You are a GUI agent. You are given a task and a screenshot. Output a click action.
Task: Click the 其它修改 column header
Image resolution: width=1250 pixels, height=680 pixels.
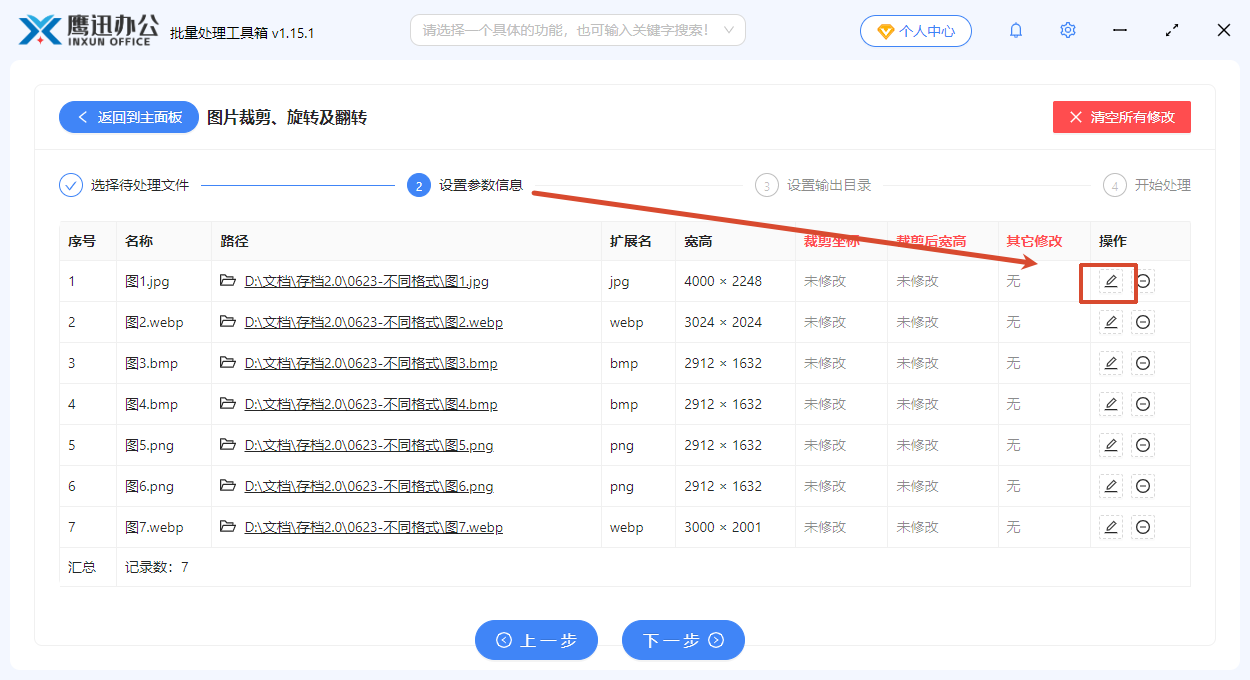(x=1034, y=241)
